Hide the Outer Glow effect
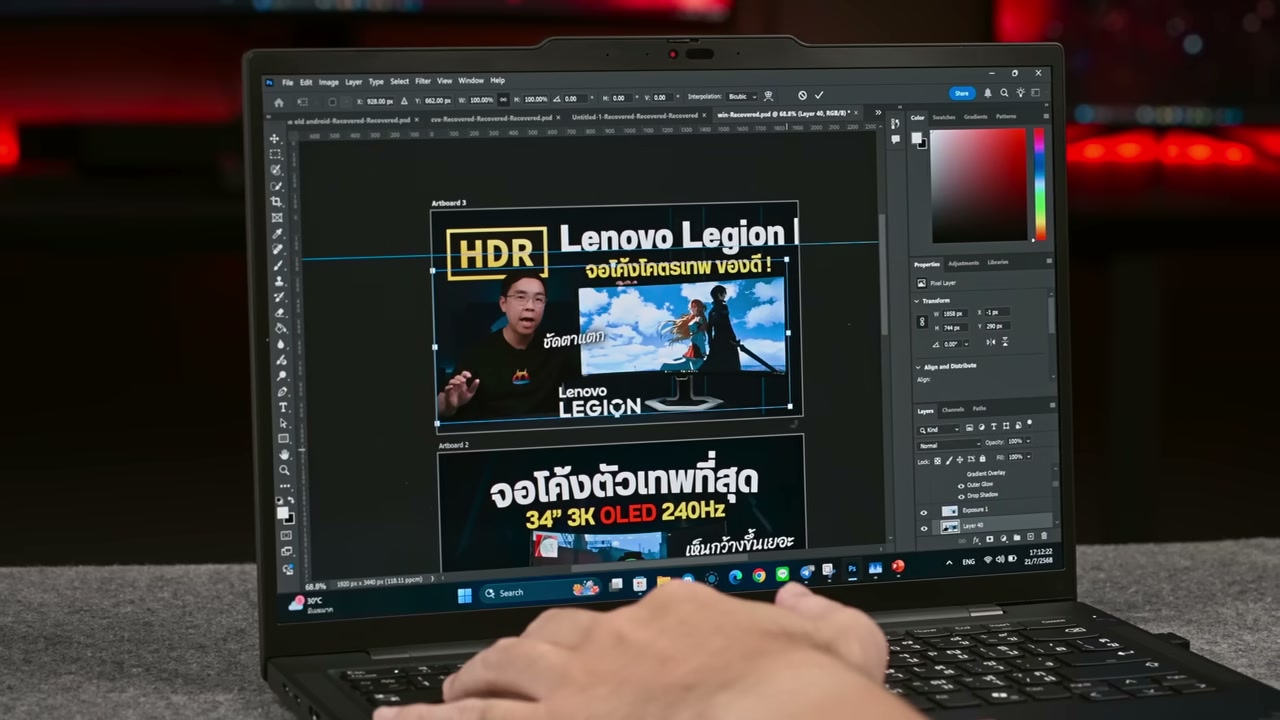The height and width of the screenshot is (720, 1280). pyautogui.click(x=961, y=485)
